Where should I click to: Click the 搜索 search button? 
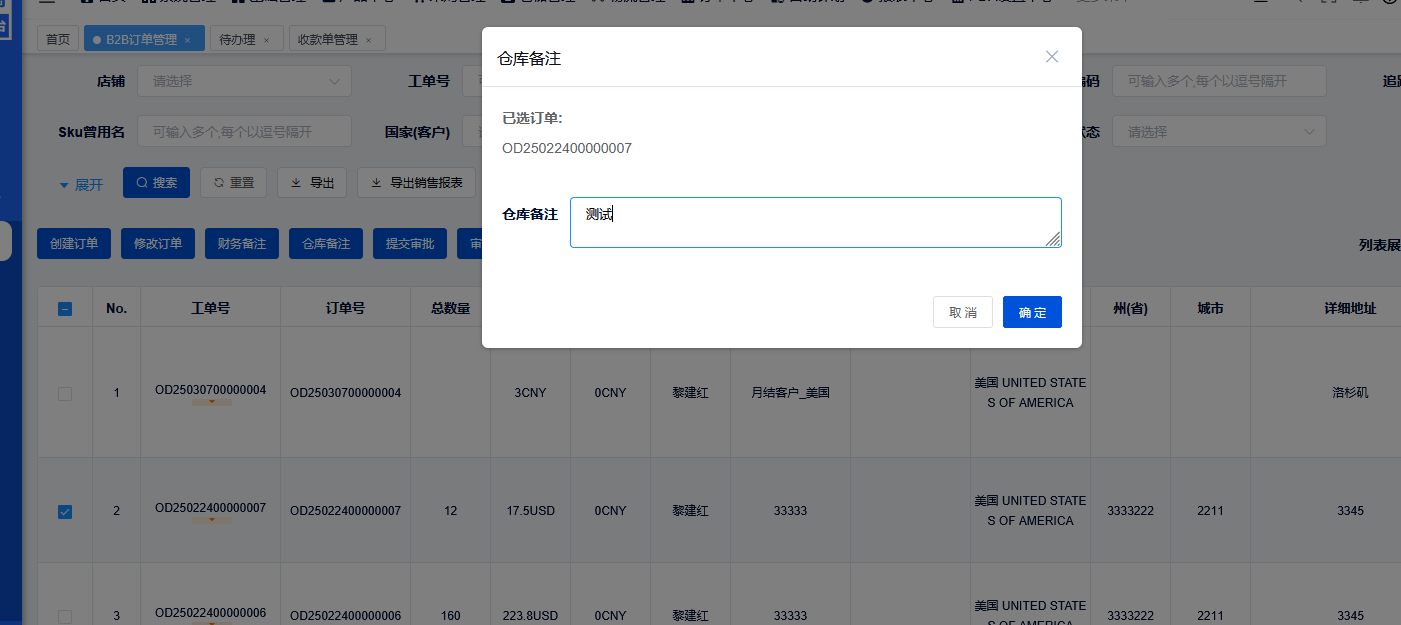[156, 183]
